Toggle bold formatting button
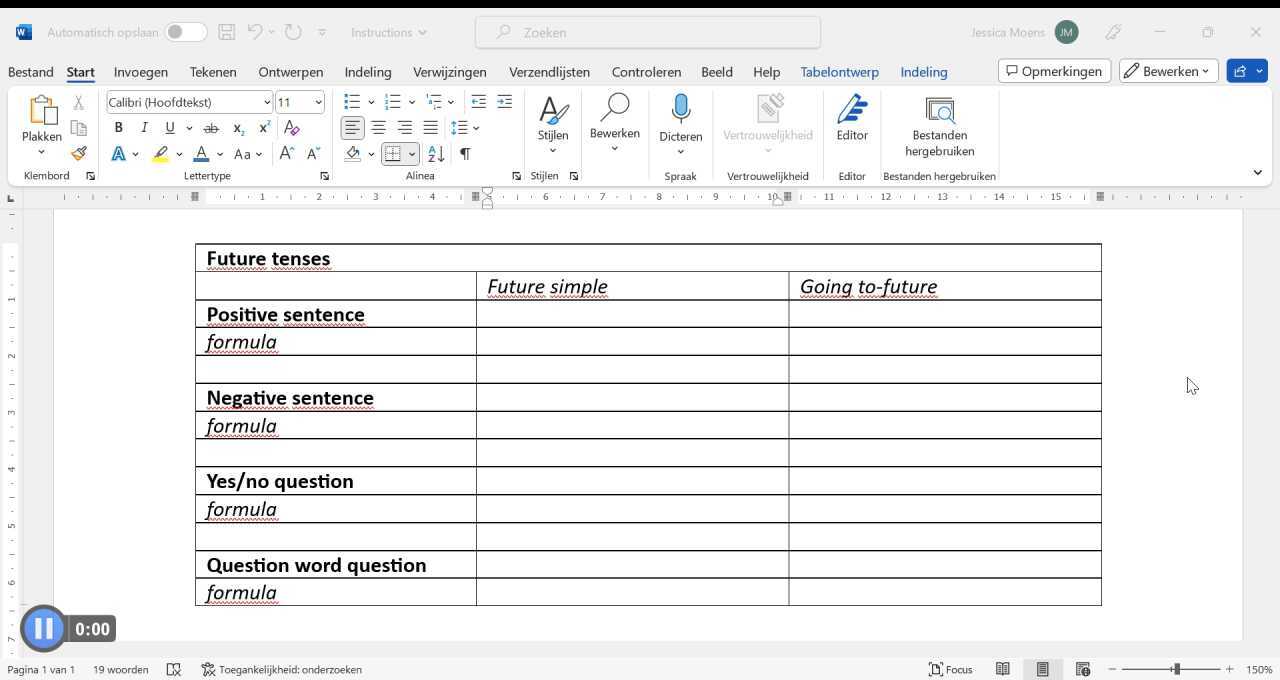Image resolution: width=1280 pixels, height=680 pixels. click(118, 128)
